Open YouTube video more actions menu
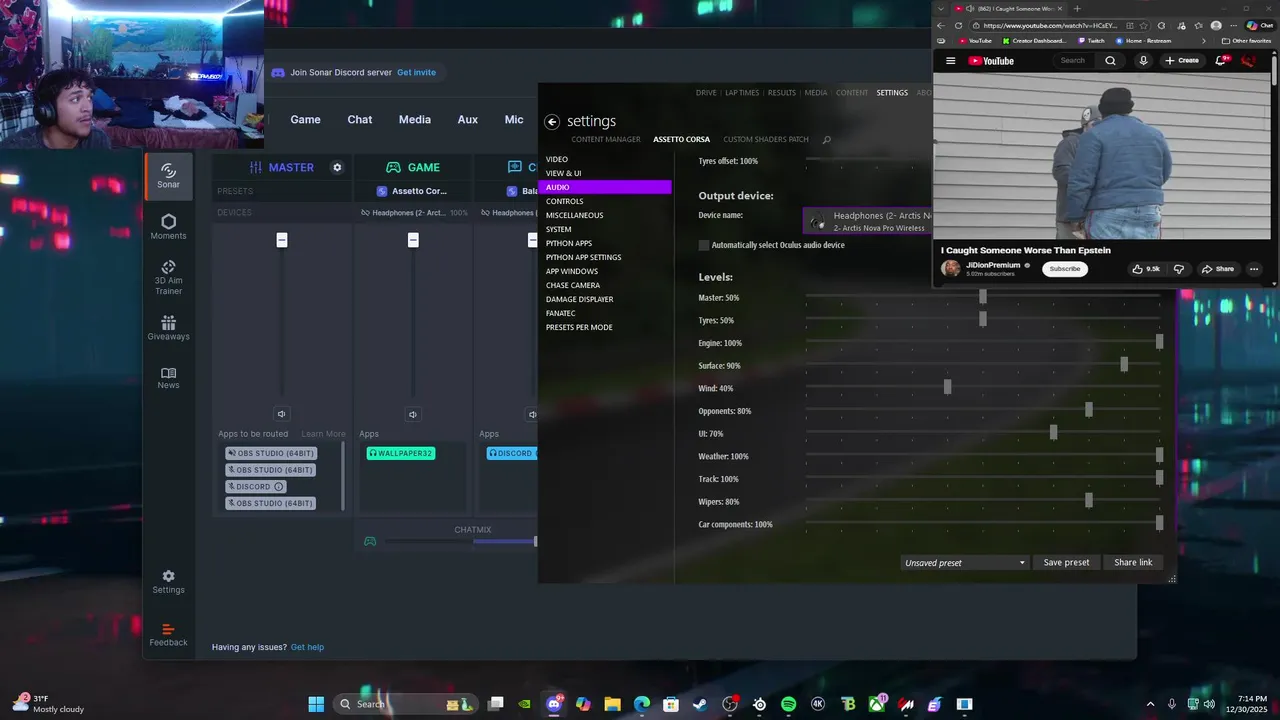 (x=1254, y=269)
